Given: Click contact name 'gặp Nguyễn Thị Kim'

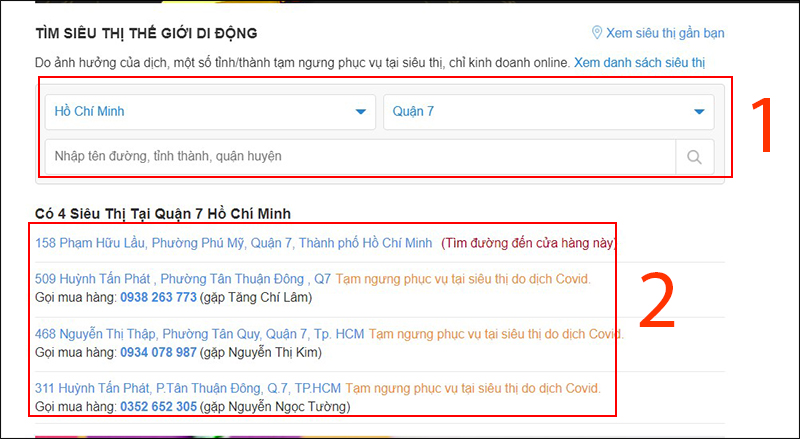Looking at the screenshot, I should point(261,353).
